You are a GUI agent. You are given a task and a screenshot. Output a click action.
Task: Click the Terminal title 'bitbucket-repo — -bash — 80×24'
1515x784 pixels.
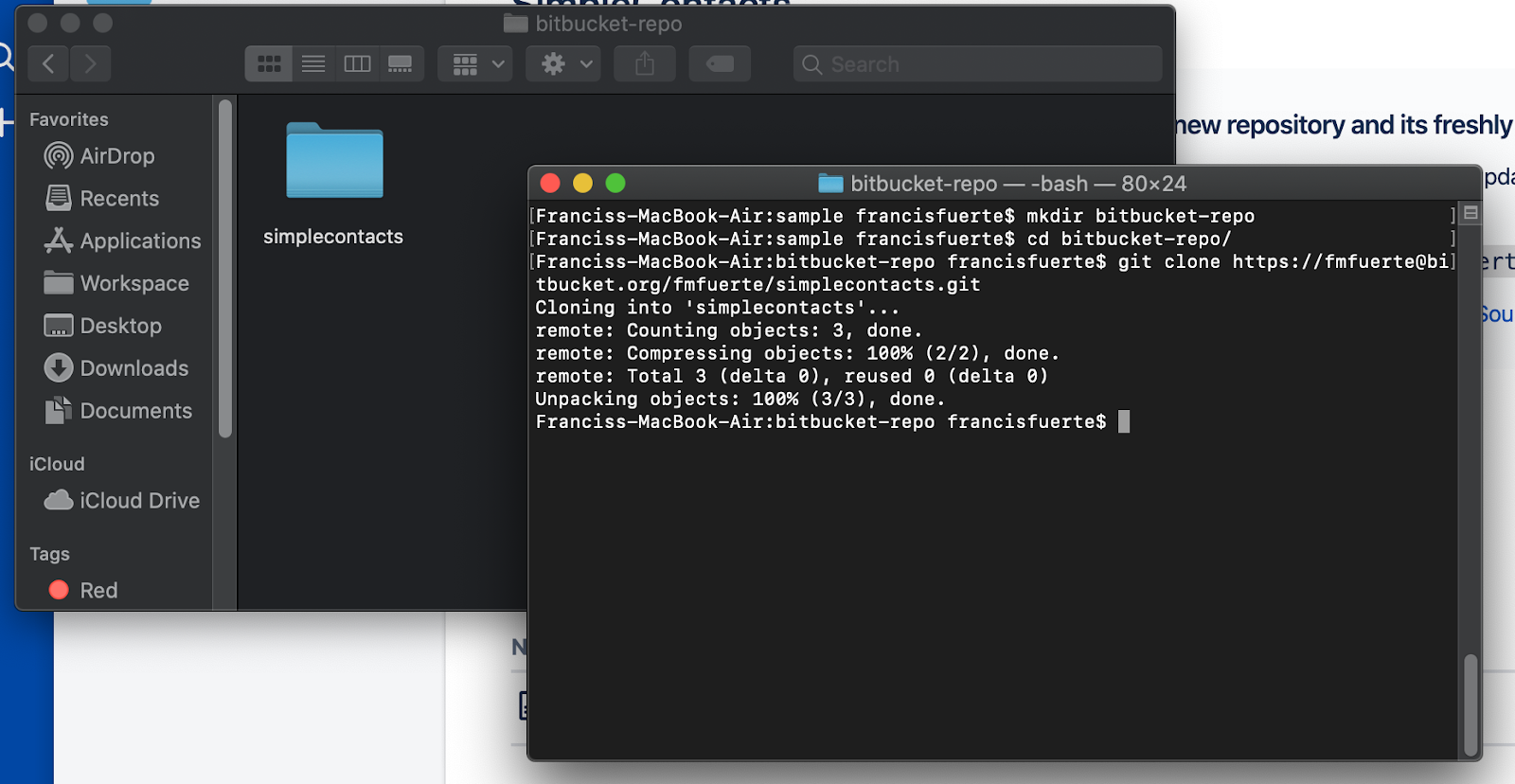tap(1019, 183)
